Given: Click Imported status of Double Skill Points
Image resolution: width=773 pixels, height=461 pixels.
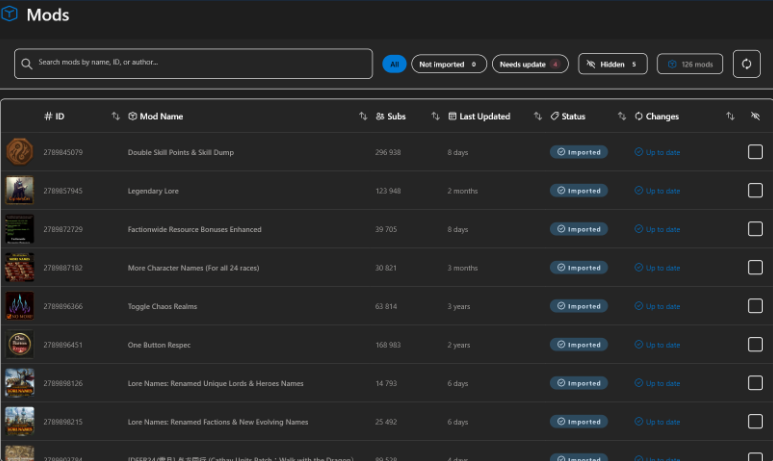Looking at the screenshot, I should [579, 152].
